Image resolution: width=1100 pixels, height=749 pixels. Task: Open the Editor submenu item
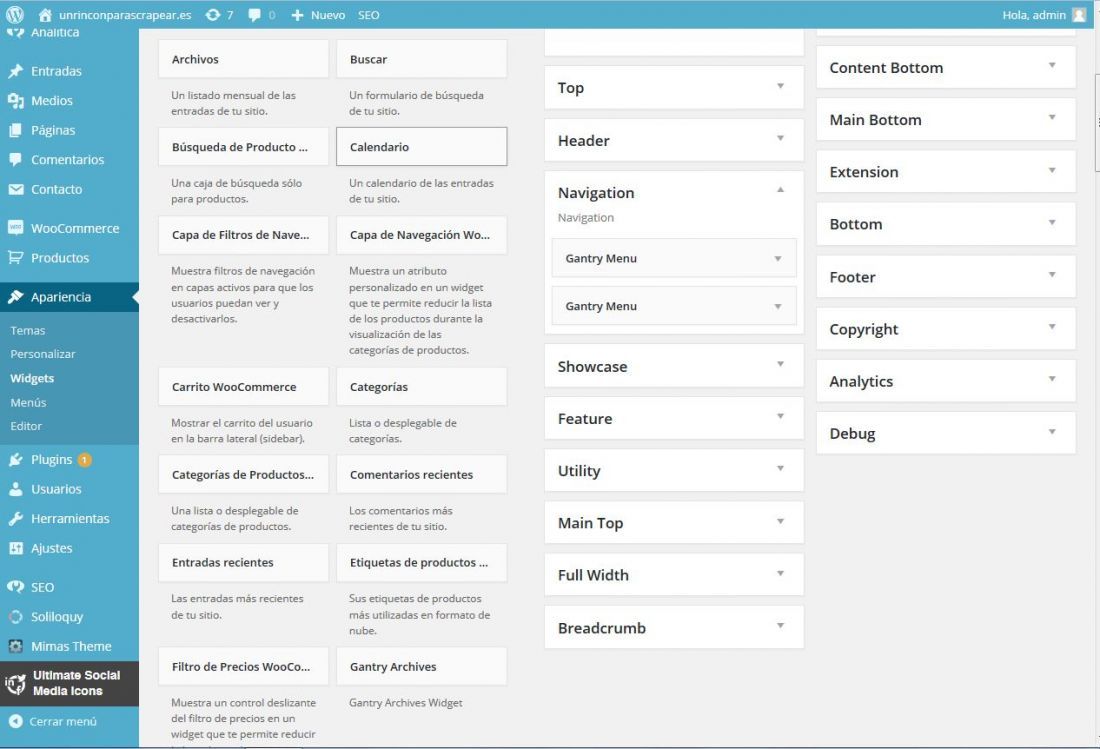pyautogui.click(x=26, y=426)
